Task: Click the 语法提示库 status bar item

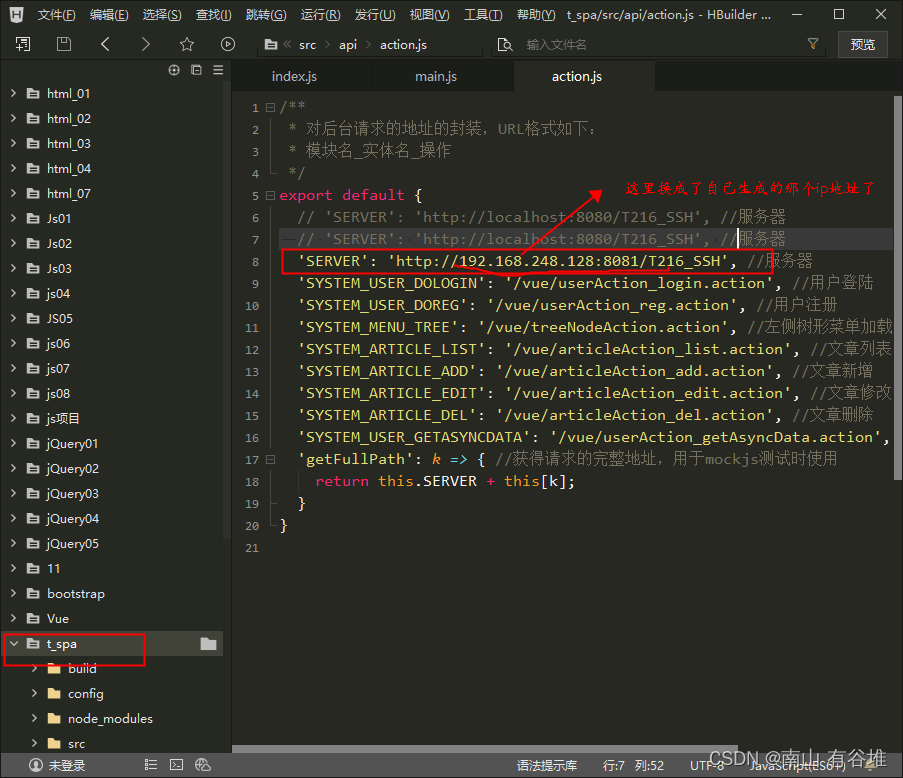Action: pos(546,765)
